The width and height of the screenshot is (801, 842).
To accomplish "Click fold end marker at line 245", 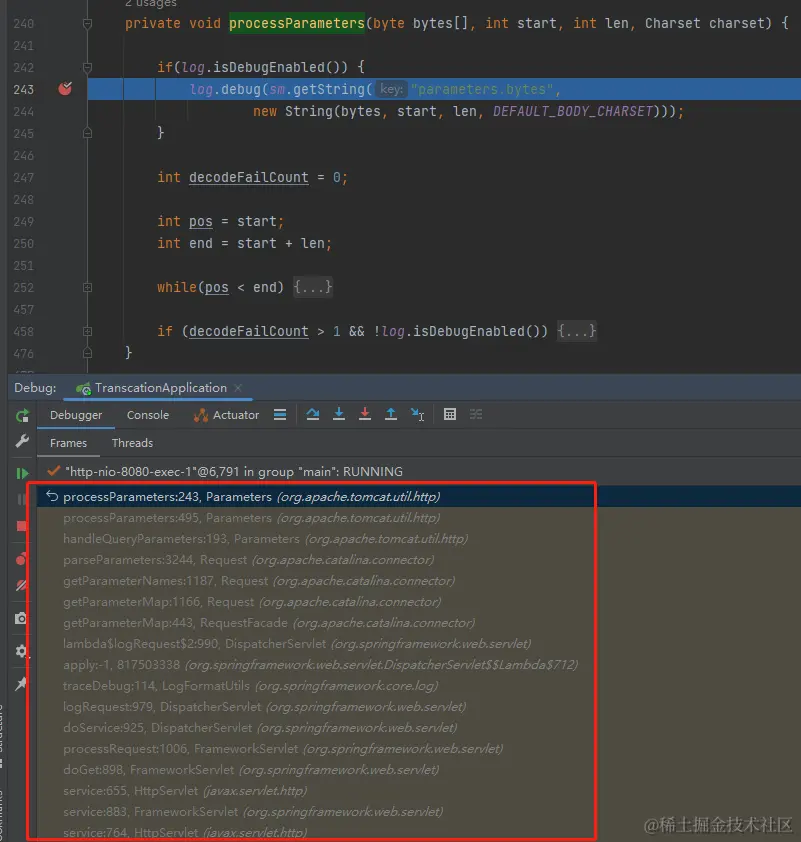I will [88, 133].
